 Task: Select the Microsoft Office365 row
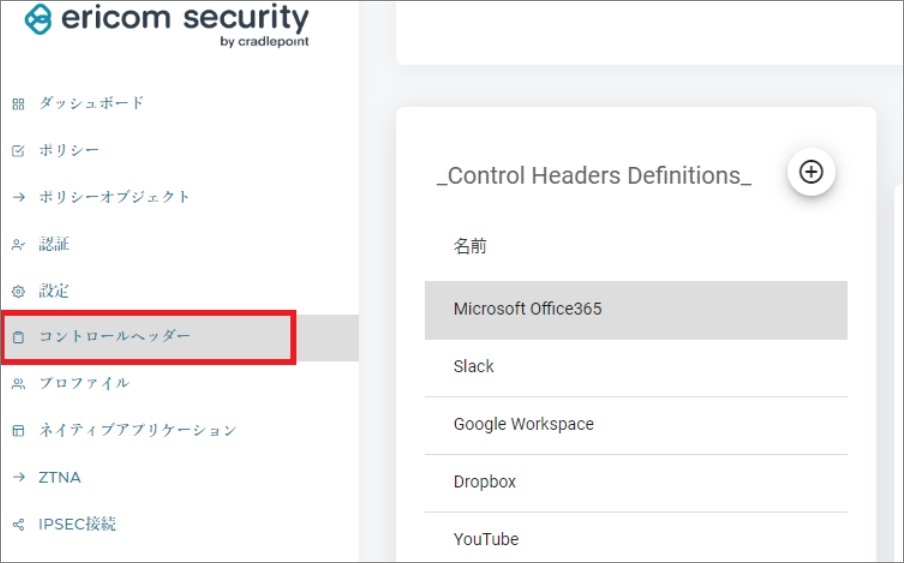pos(635,309)
